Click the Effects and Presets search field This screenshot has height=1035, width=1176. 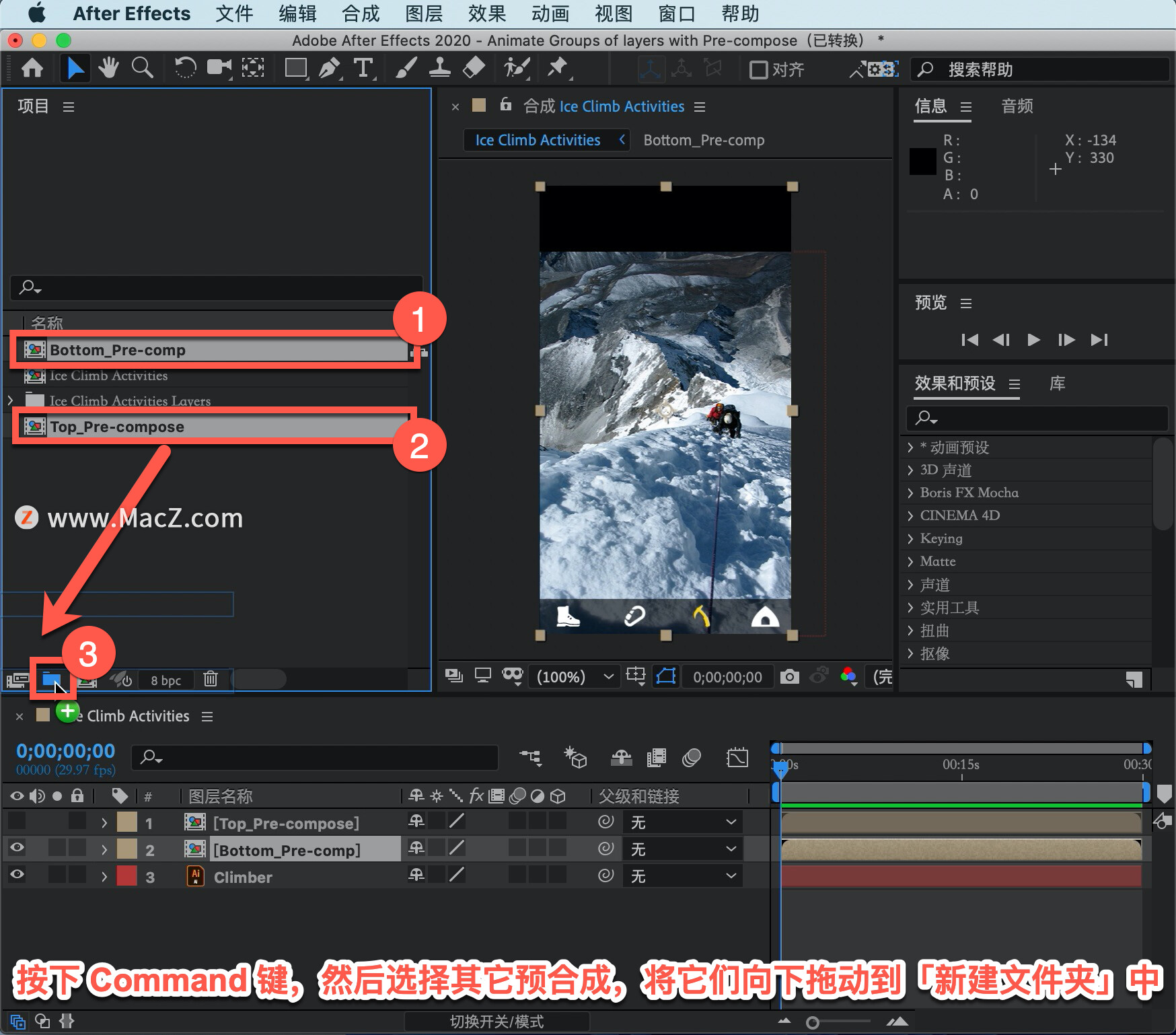pos(1037,418)
